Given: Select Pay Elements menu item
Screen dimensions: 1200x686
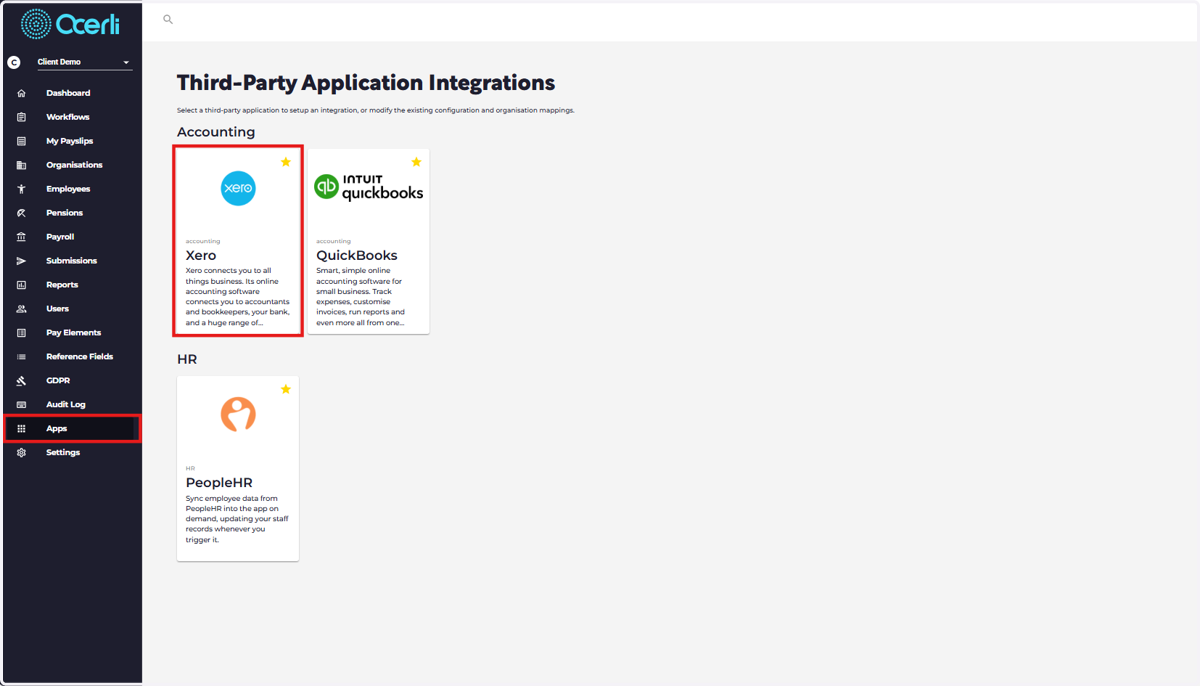Looking at the screenshot, I should (73, 333).
